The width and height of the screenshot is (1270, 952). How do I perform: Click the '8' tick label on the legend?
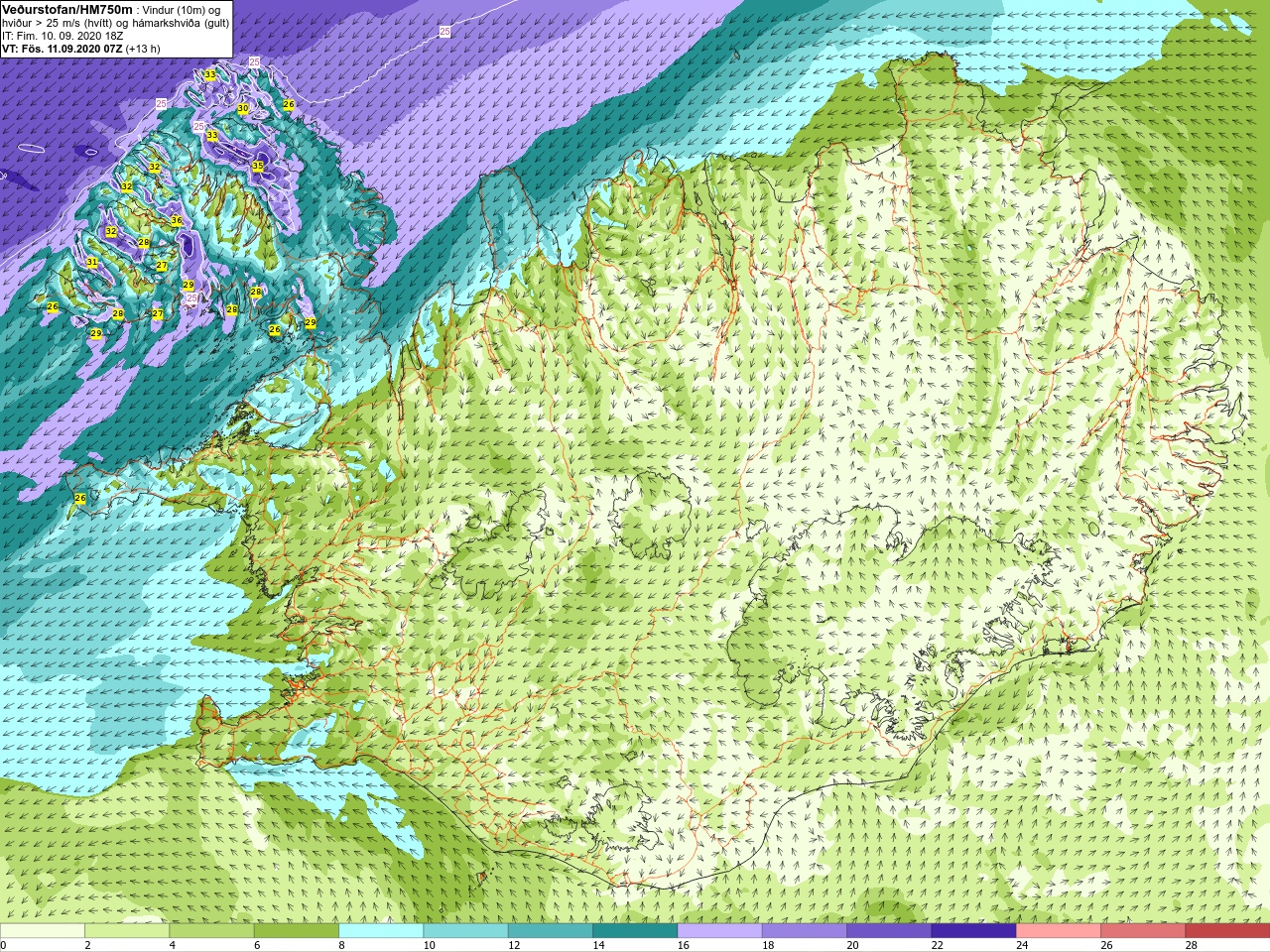341,945
